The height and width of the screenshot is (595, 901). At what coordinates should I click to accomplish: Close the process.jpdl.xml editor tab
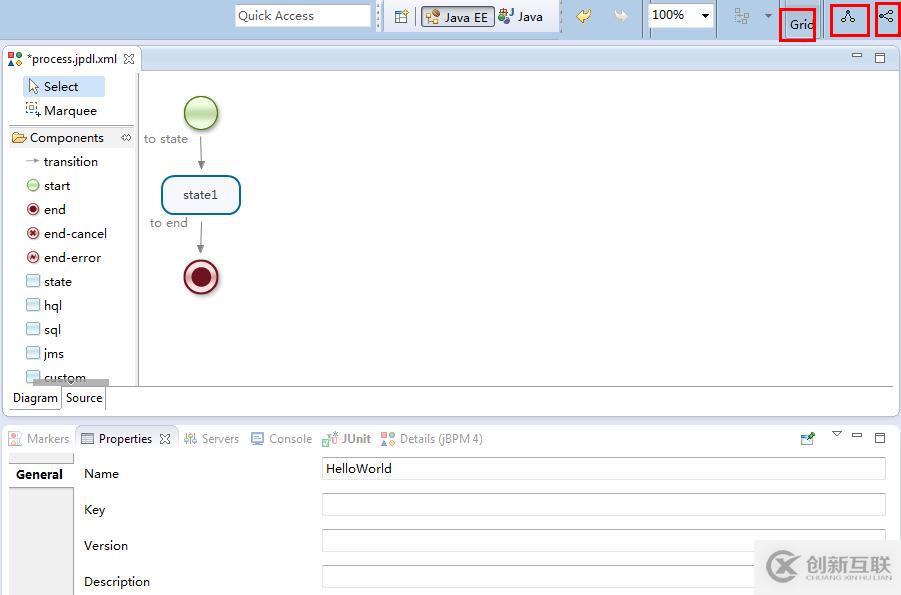click(x=129, y=59)
